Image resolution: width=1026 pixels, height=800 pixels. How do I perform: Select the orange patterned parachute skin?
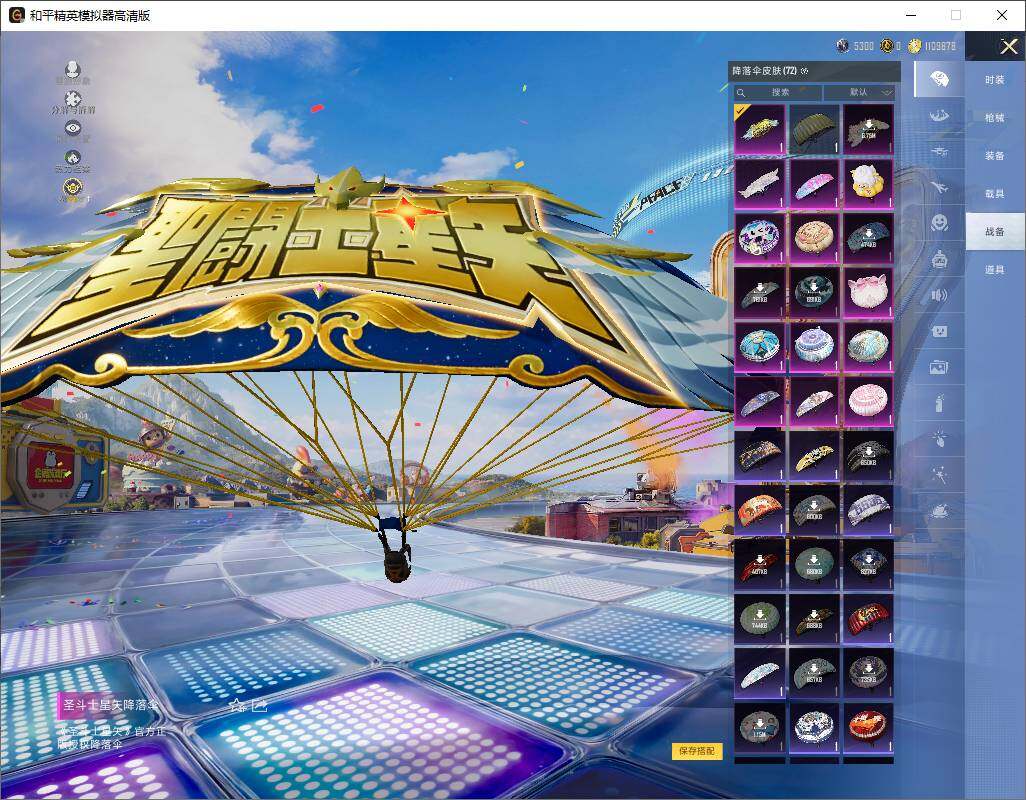[x=759, y=510]
